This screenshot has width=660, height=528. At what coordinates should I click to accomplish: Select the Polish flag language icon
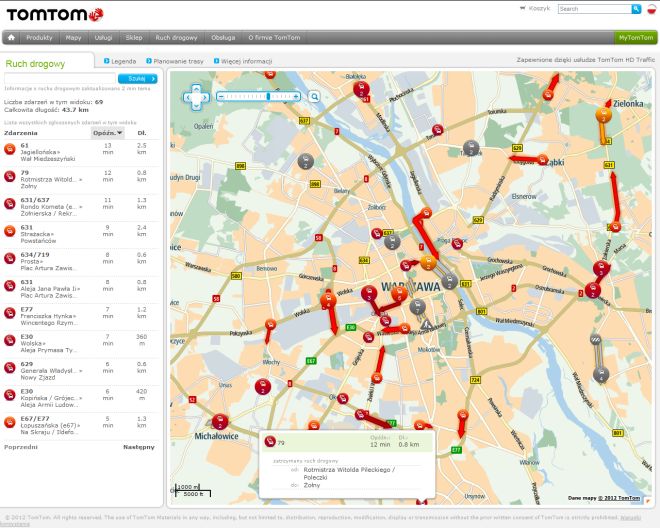(651, 9)
